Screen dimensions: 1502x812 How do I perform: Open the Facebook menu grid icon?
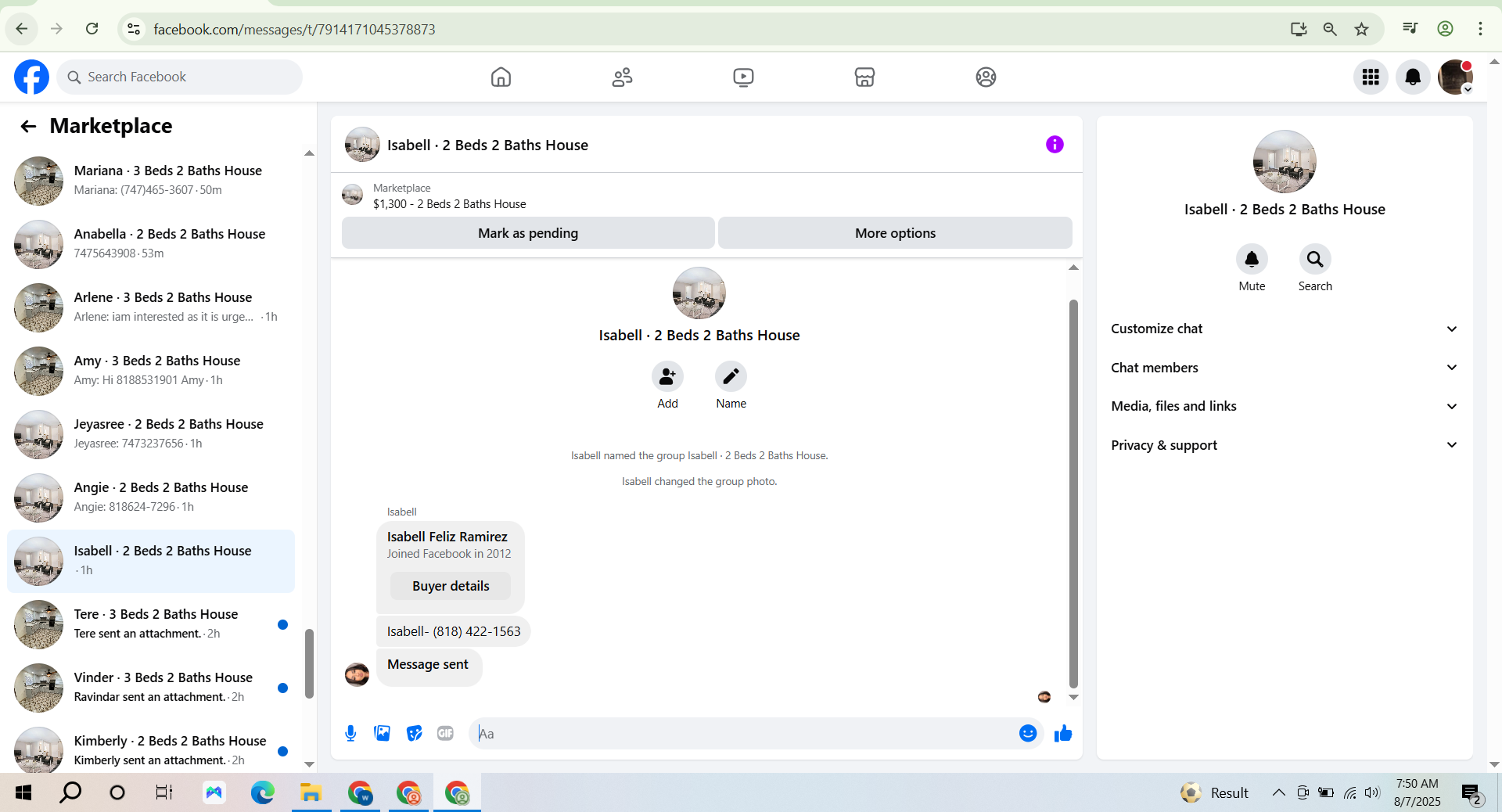1371,77
